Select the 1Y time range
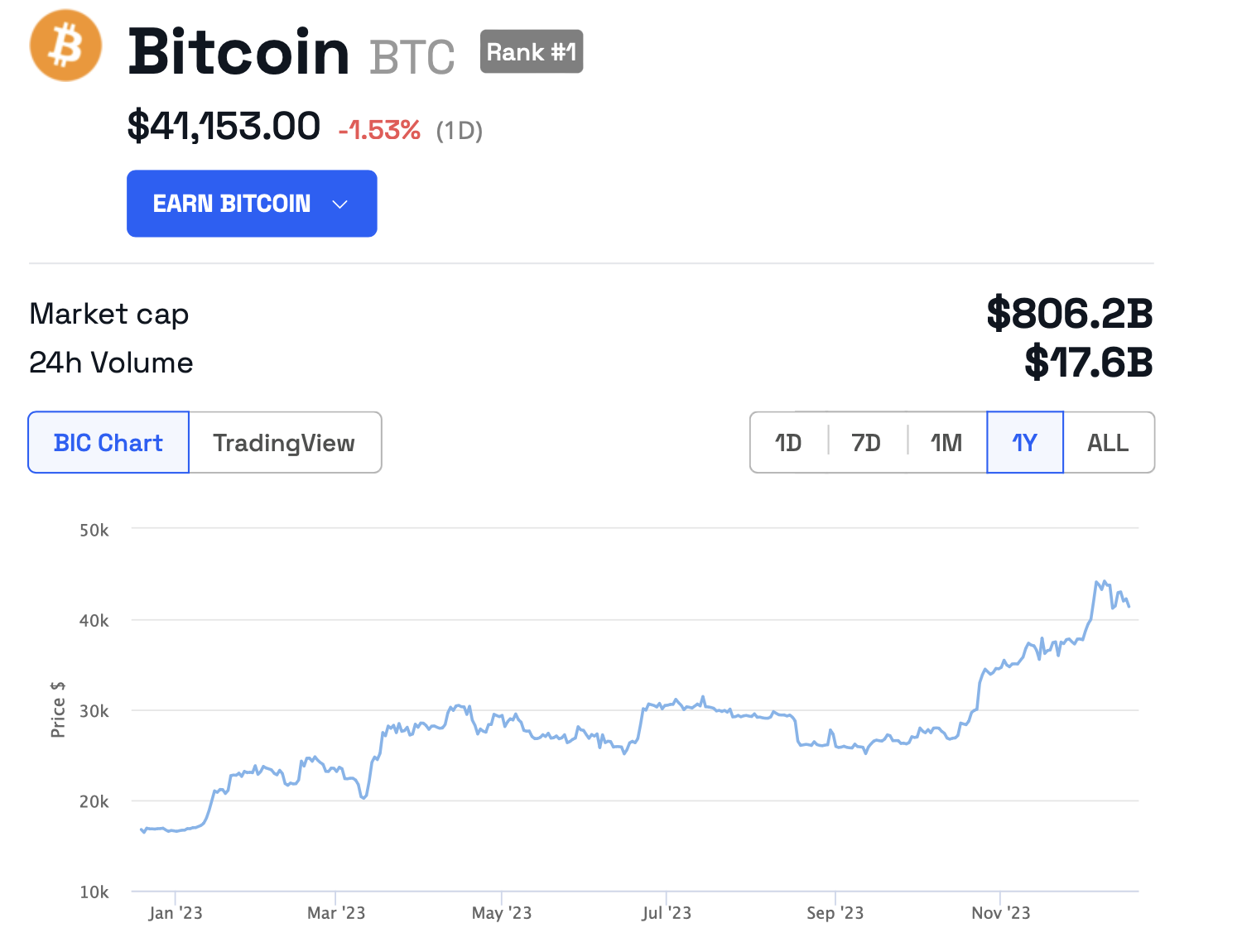This screenshot has height=952, width=1242. (1024, 443)
